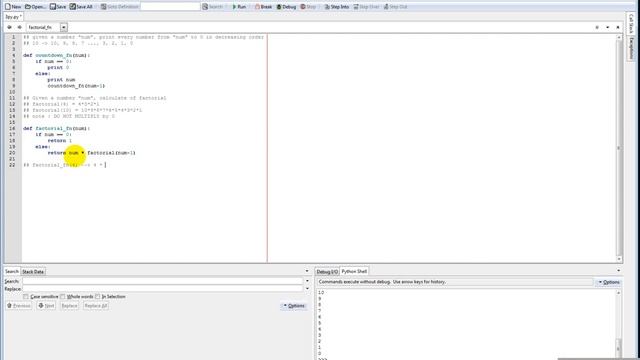Click the Next search match button

(46, 306)
